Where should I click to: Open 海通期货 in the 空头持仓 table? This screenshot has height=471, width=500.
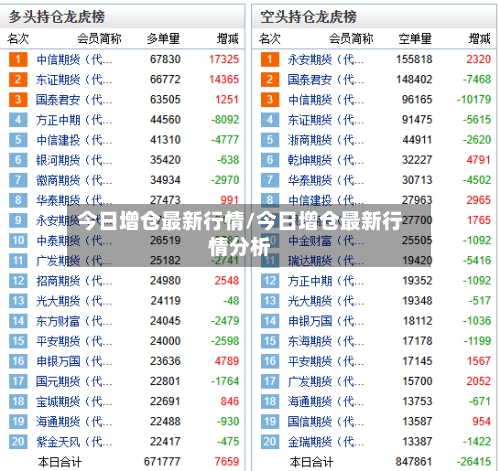[x=326, y=402]
